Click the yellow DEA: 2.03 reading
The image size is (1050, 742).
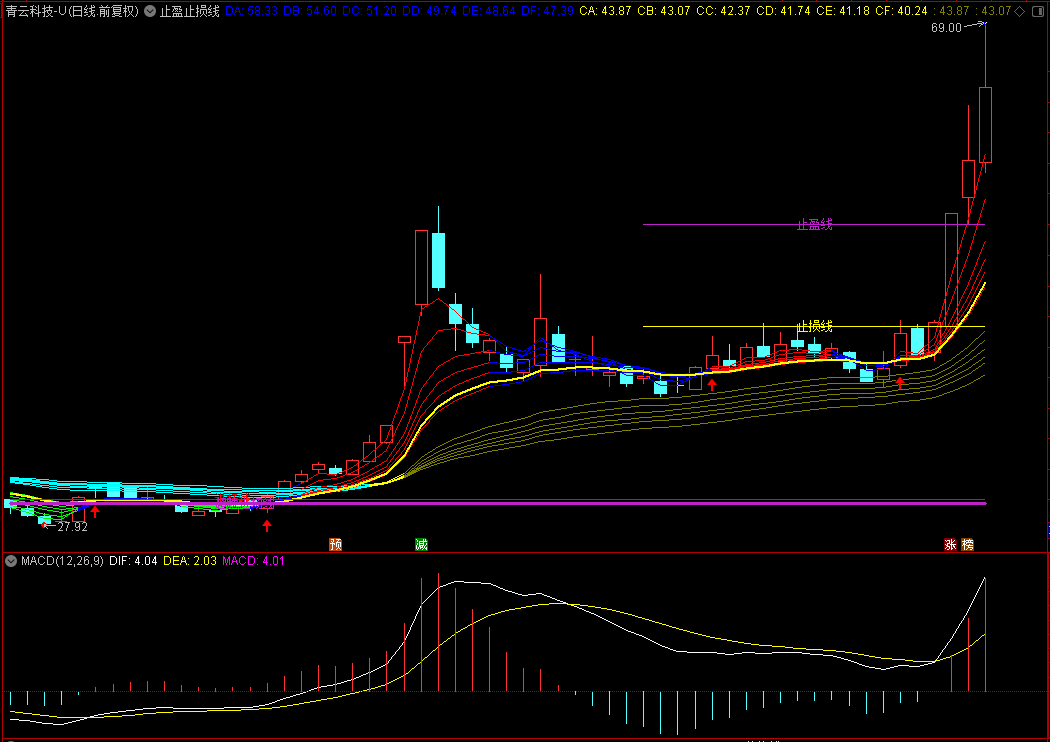pyautogui.click(x=190, y=561)
